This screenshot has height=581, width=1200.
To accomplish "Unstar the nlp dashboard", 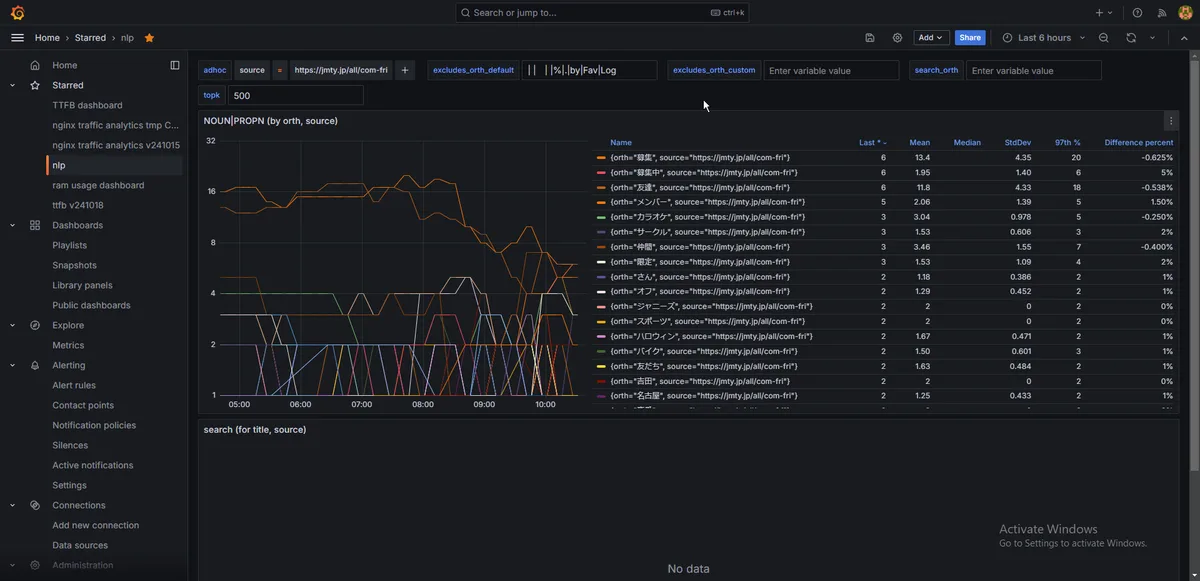I will pyautogui.click(x=149, y=38).
